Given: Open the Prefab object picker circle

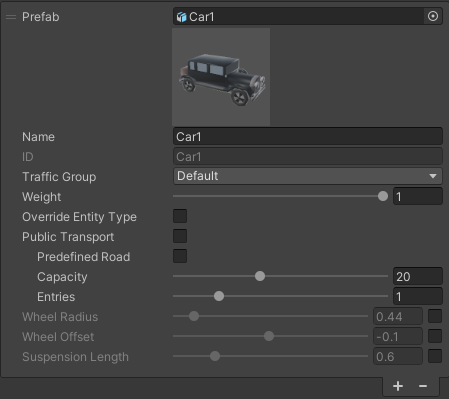Looking at the screenshot, I should click(433, 16).
